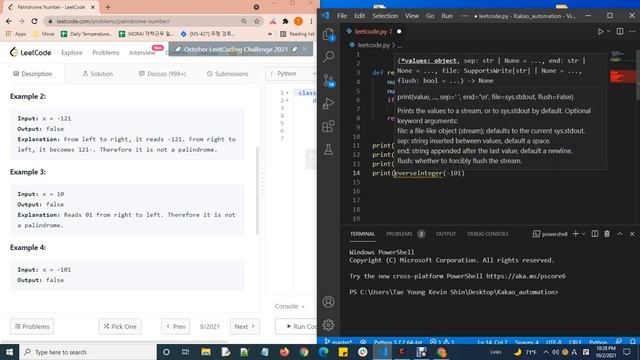The width and height of the screenshot is (640, 360).
Task: Click the description panel vertical scrollbar
Action: click(x=257, y=191)
